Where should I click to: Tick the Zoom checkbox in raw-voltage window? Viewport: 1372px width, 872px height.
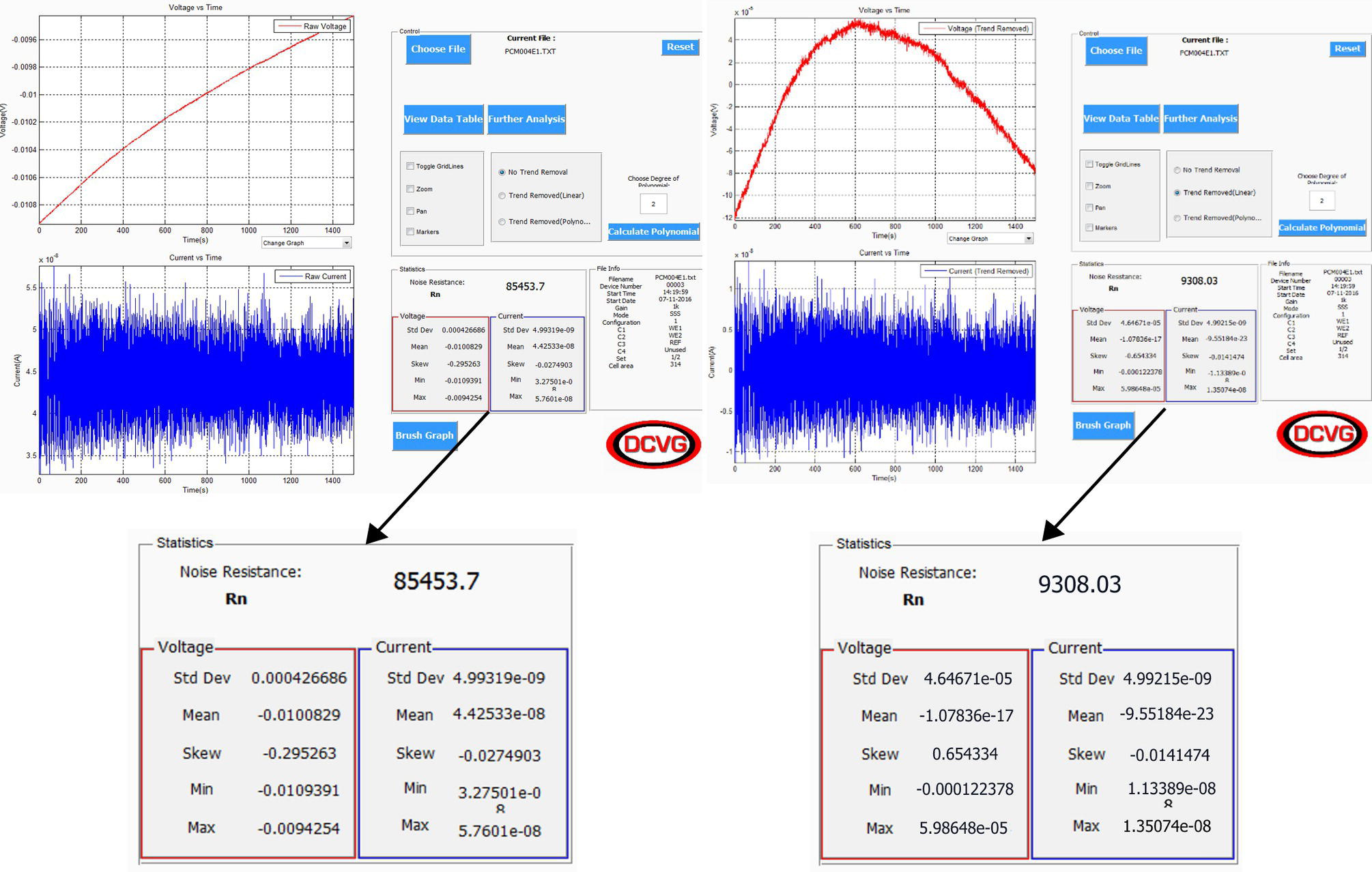tap(410, 189)
